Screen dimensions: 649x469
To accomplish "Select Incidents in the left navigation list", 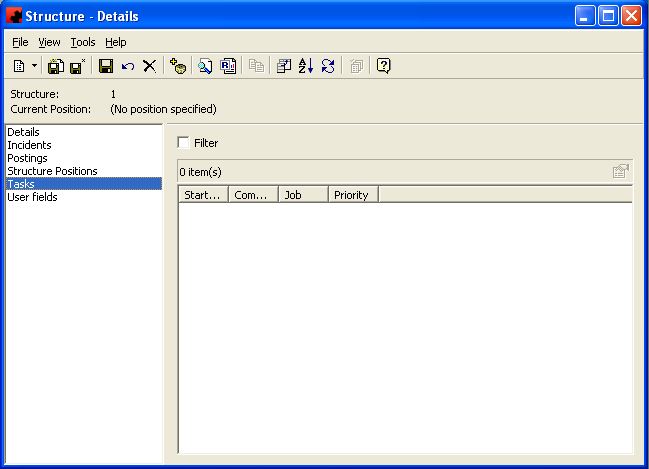I will [29, 145].
